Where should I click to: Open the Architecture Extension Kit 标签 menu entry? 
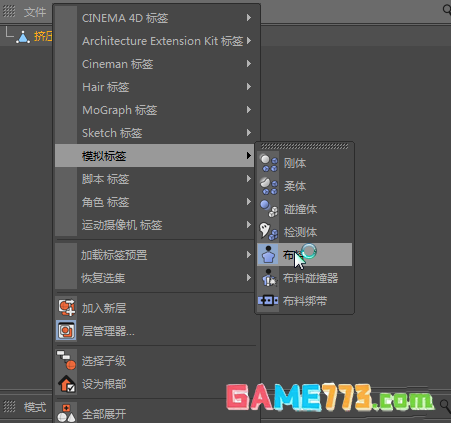point(155,41)
